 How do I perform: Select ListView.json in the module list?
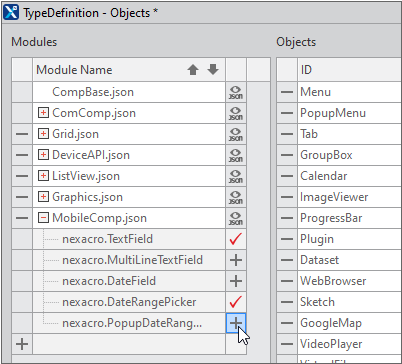pyautogui.click(x=86, y=176)
